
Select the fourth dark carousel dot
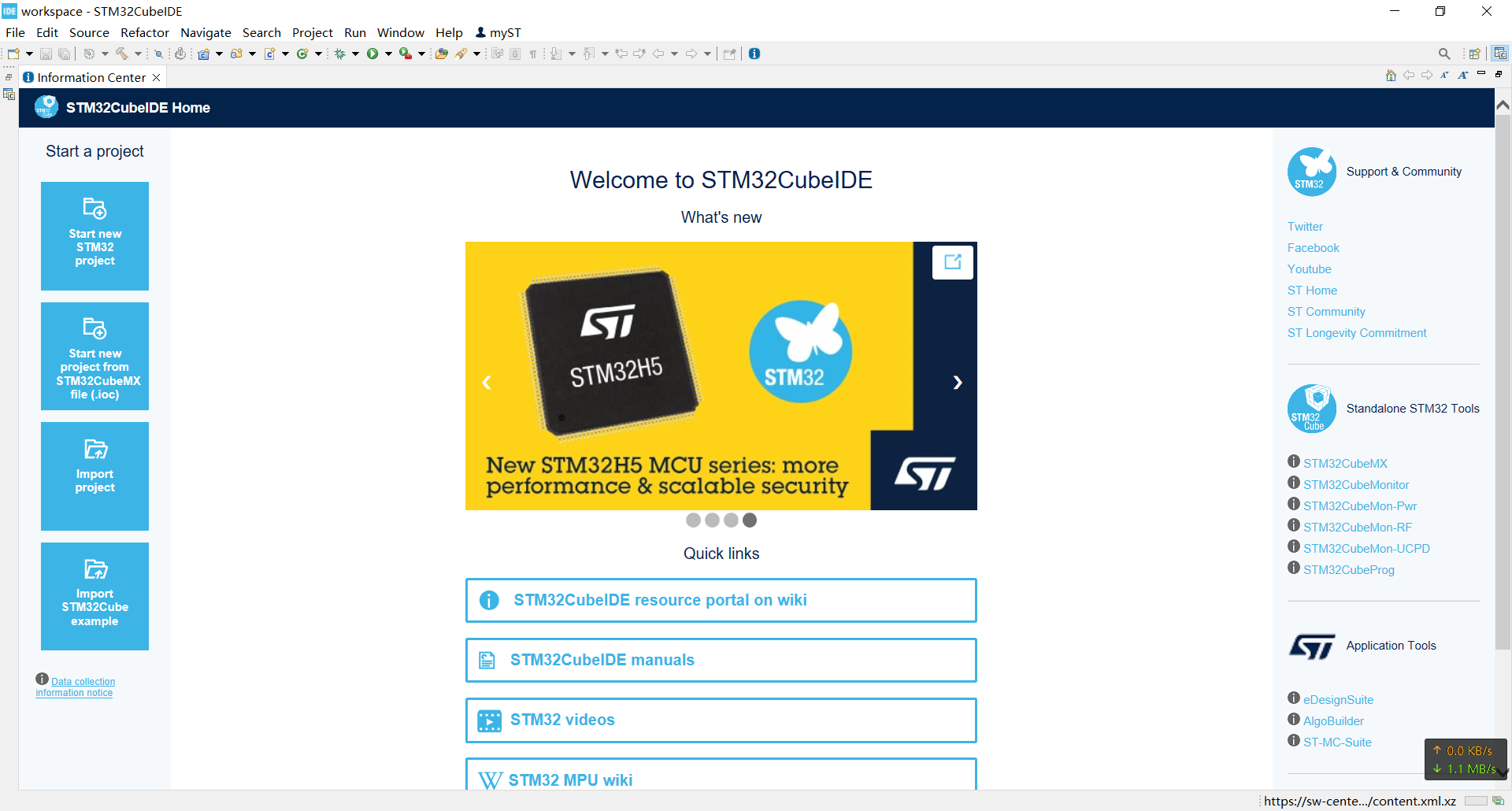750,520
